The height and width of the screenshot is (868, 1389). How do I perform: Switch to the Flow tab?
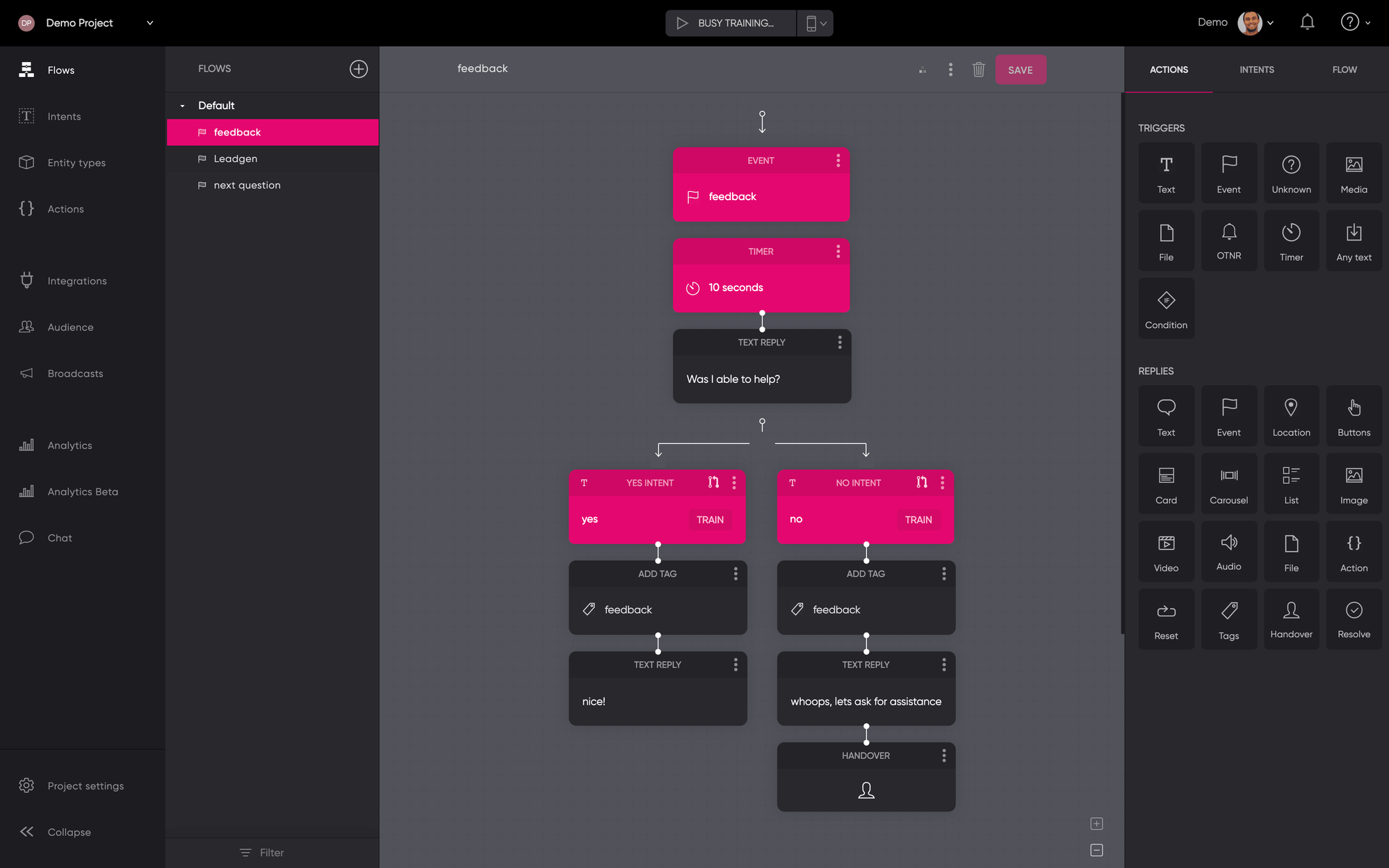pyautogui.click(x=1344, y=69)
